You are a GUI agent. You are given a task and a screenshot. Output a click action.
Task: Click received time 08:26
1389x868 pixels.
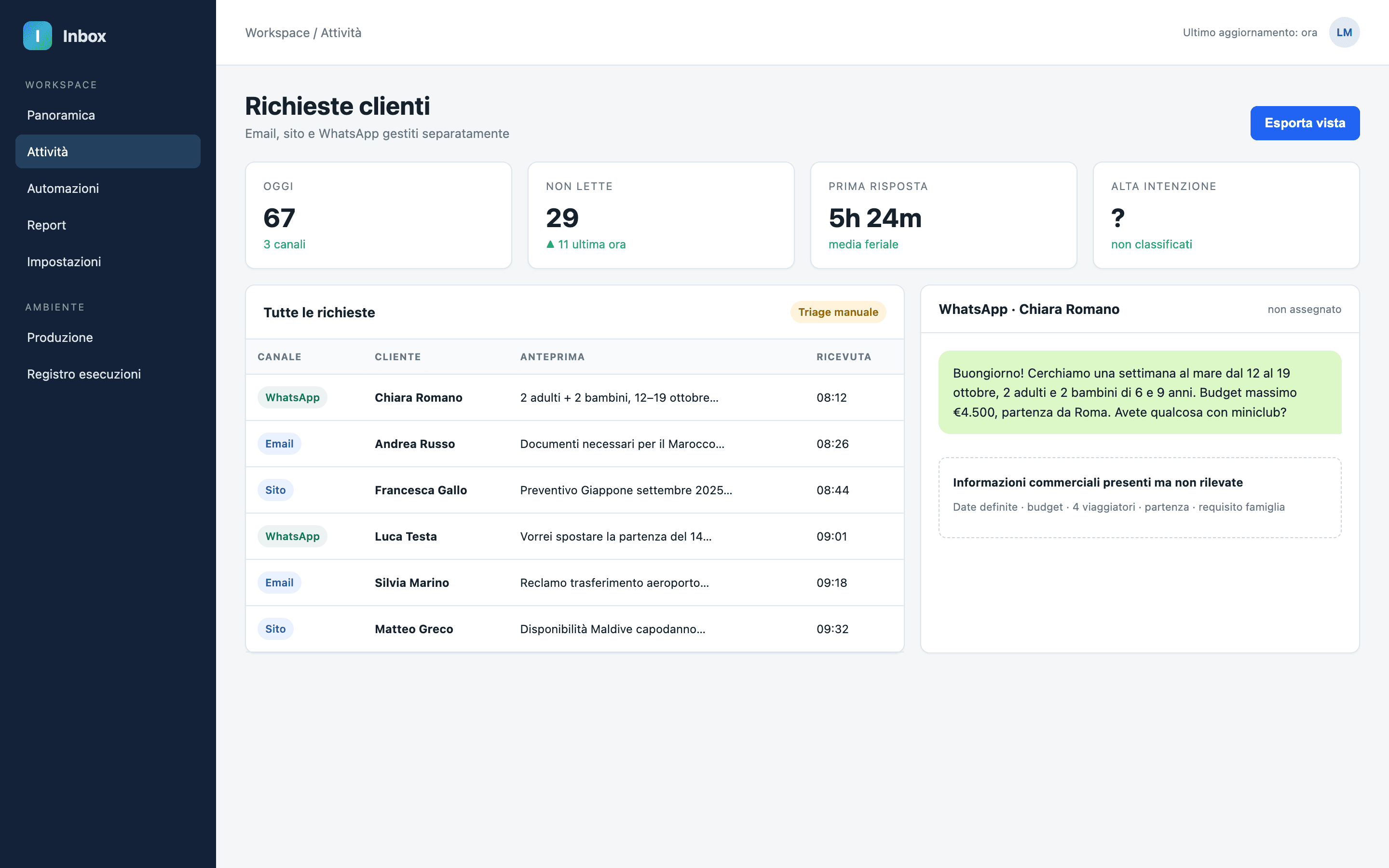832,444
